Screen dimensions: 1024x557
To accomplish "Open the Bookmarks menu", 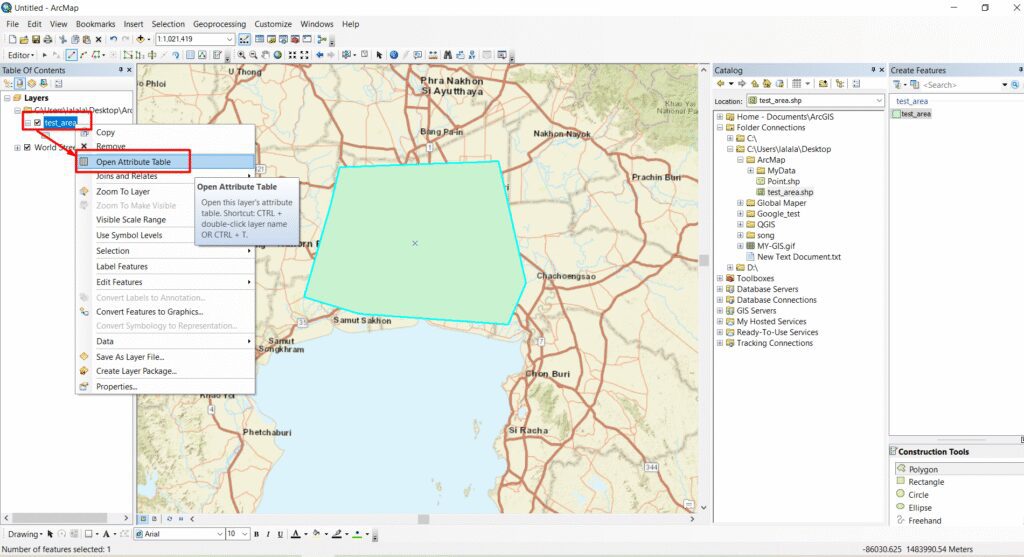I will tap(95, 24).
